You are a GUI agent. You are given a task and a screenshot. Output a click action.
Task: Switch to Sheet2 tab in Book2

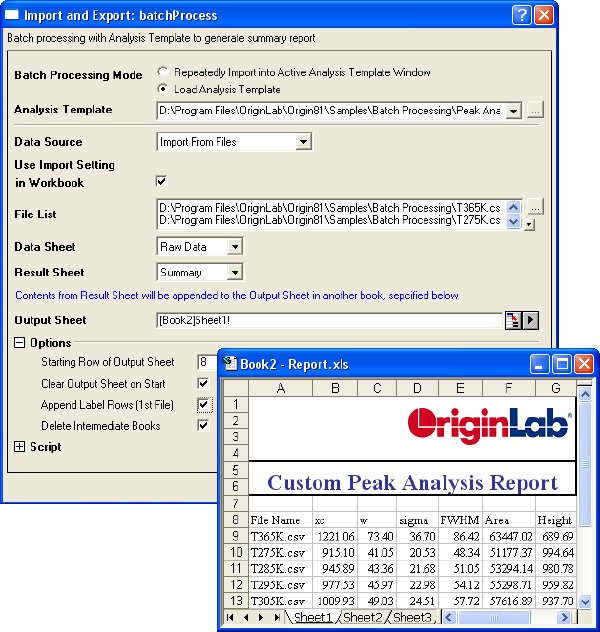(362, 617)
